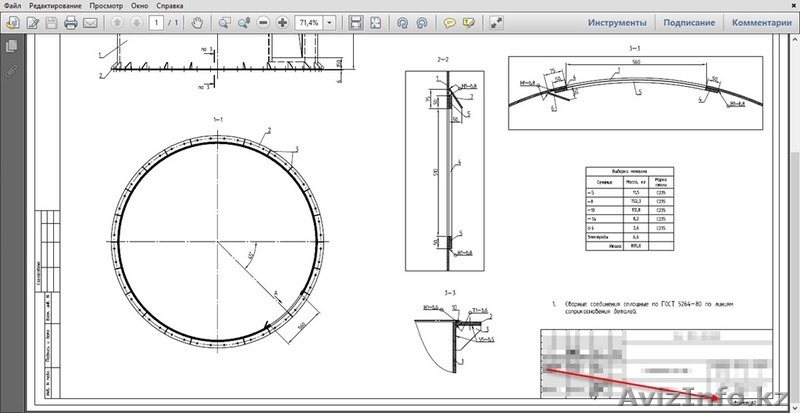Click the zoom in plus button
The height and width of the screenshot is (413, 800).
click(283, 22)
